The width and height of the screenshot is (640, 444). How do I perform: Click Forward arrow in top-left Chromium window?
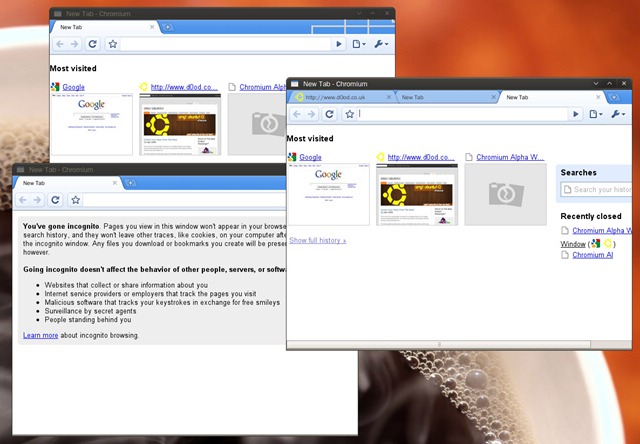pyautogui.click(x=74, y=44)
